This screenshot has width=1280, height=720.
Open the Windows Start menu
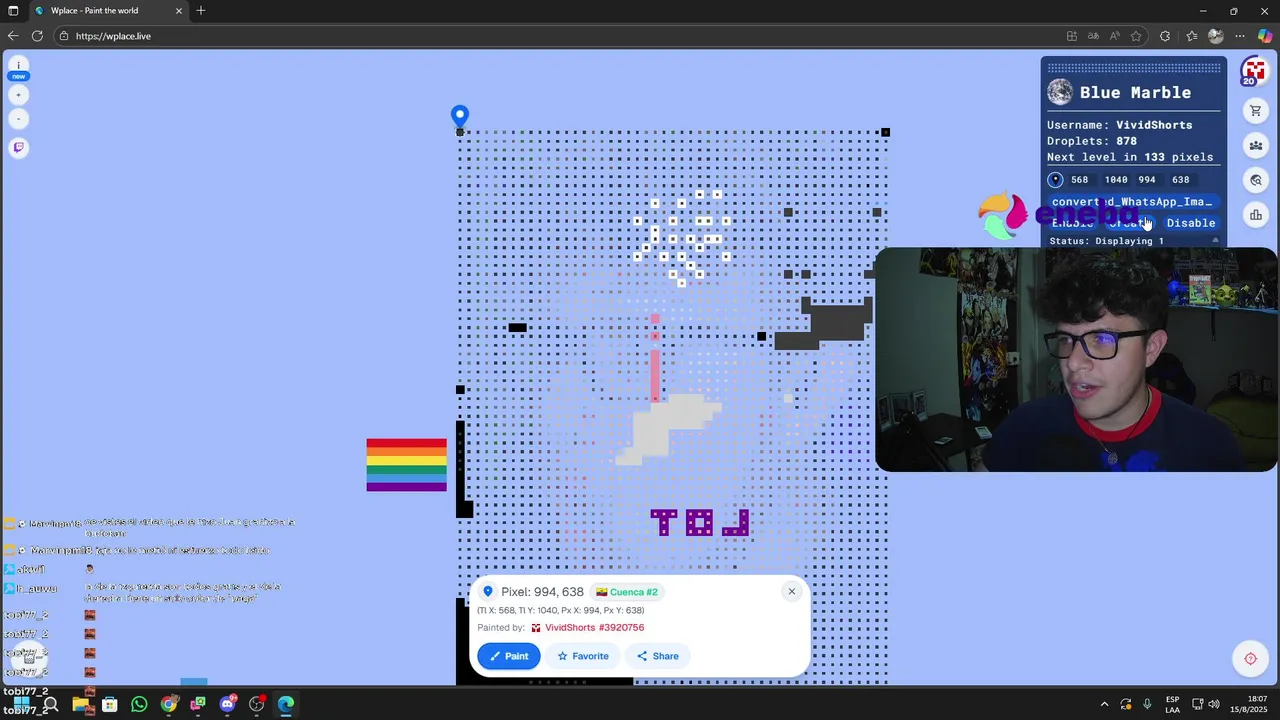click(x=21, y=704)
